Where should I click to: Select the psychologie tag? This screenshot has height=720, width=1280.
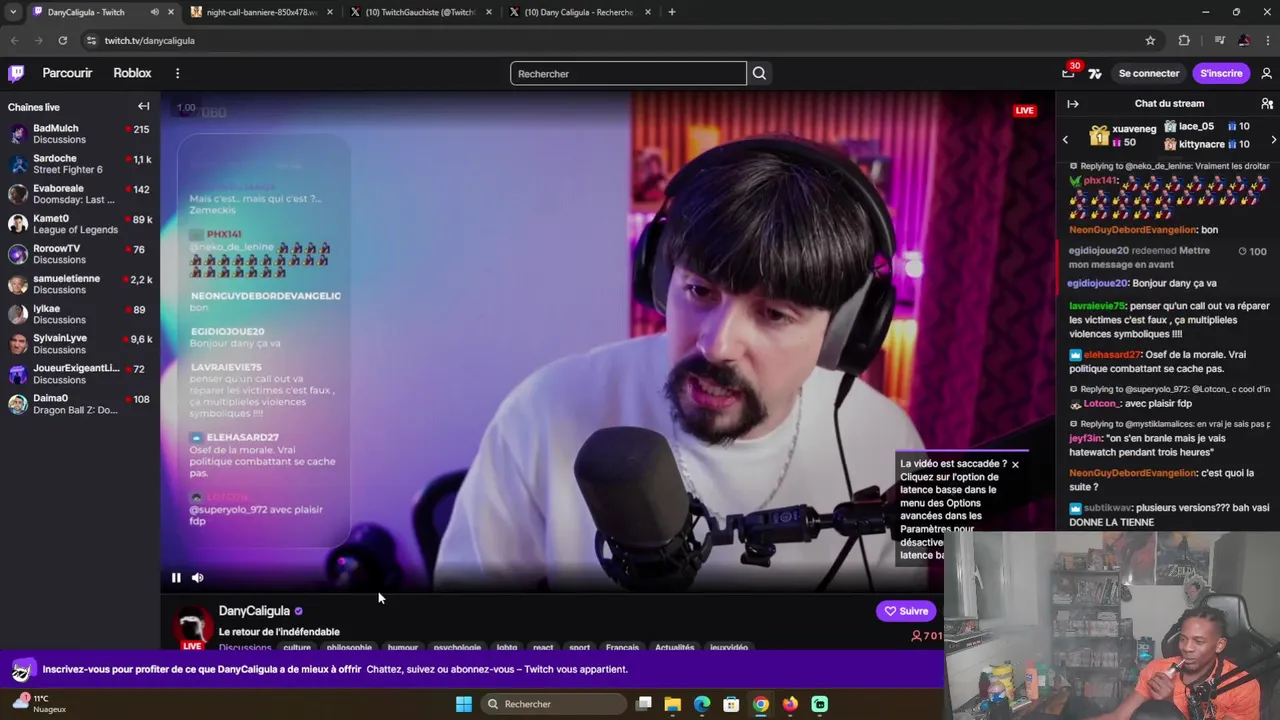pyautogui.click(x=457, y=647)
